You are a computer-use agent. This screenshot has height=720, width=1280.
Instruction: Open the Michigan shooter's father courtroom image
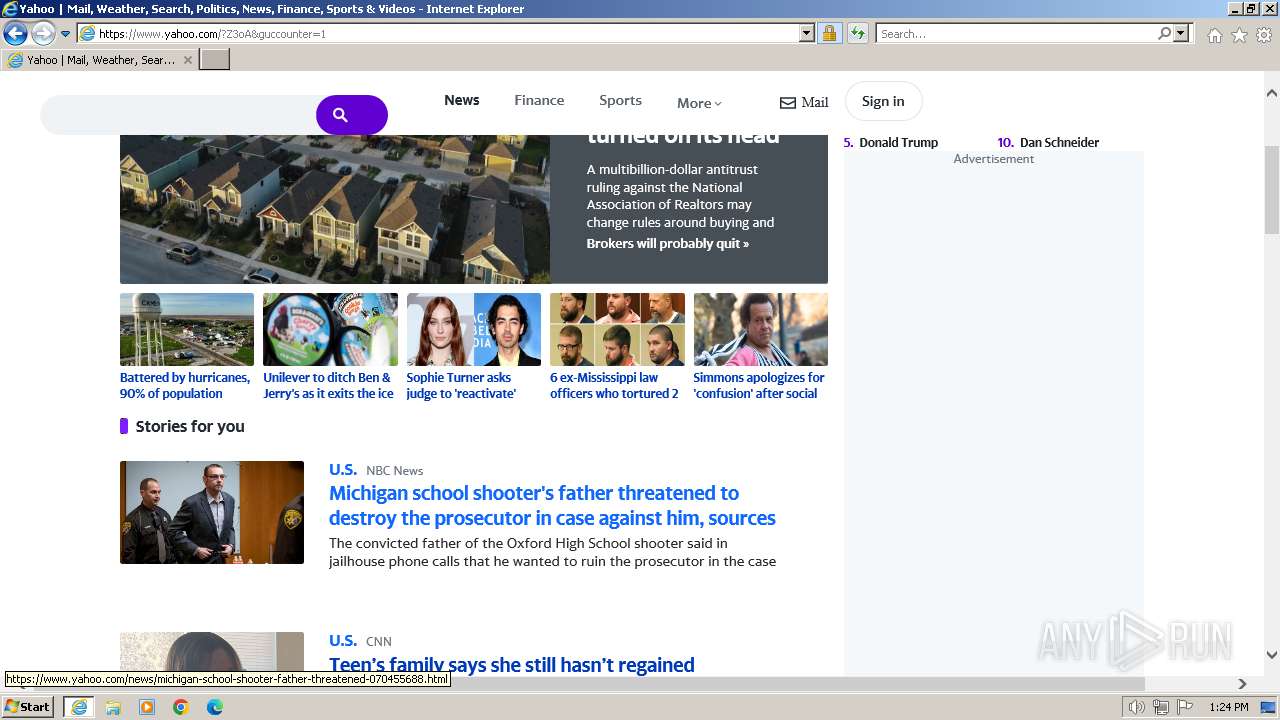click(212, 512)
